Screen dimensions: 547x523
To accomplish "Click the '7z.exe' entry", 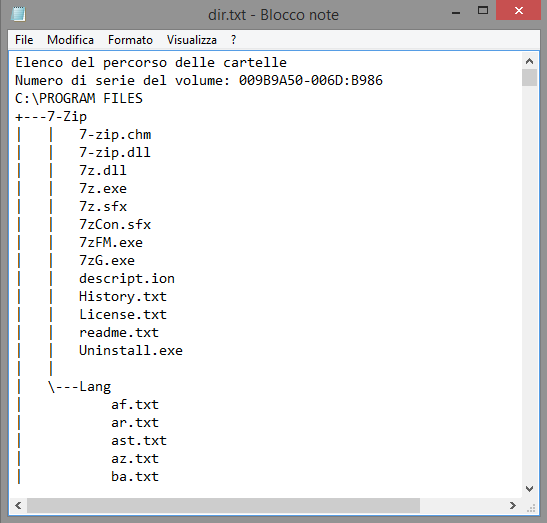I will pyautogui.click(x=103, y=188).
